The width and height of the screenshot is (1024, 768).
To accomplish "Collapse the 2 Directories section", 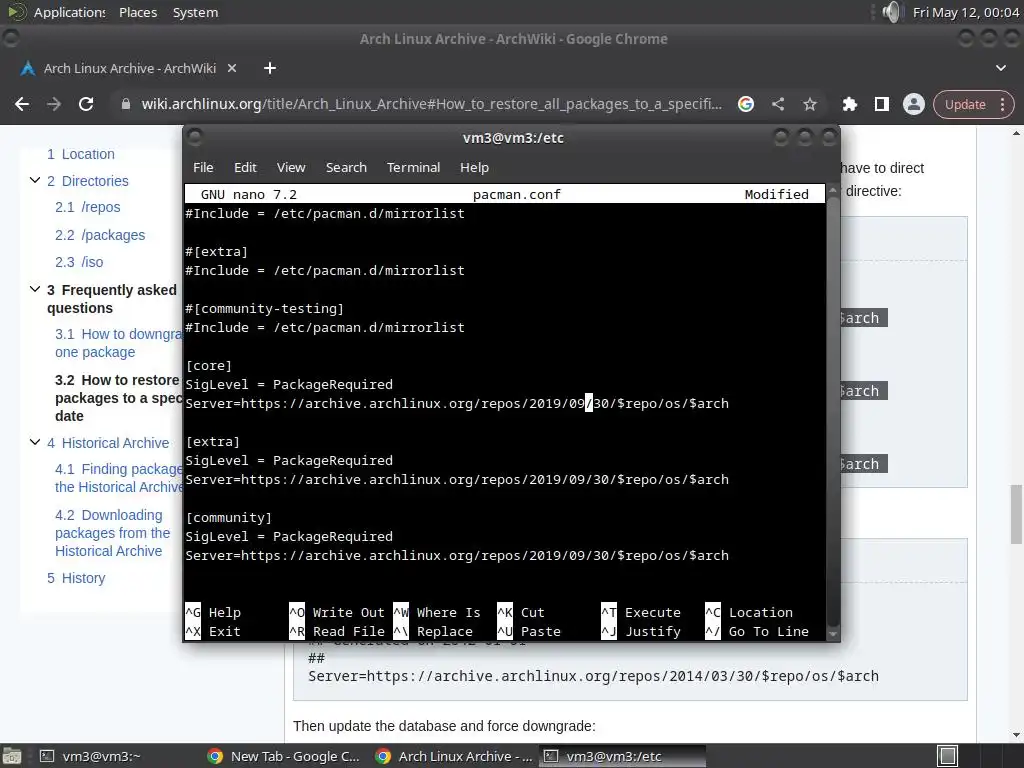I will (x=35, y=180).
